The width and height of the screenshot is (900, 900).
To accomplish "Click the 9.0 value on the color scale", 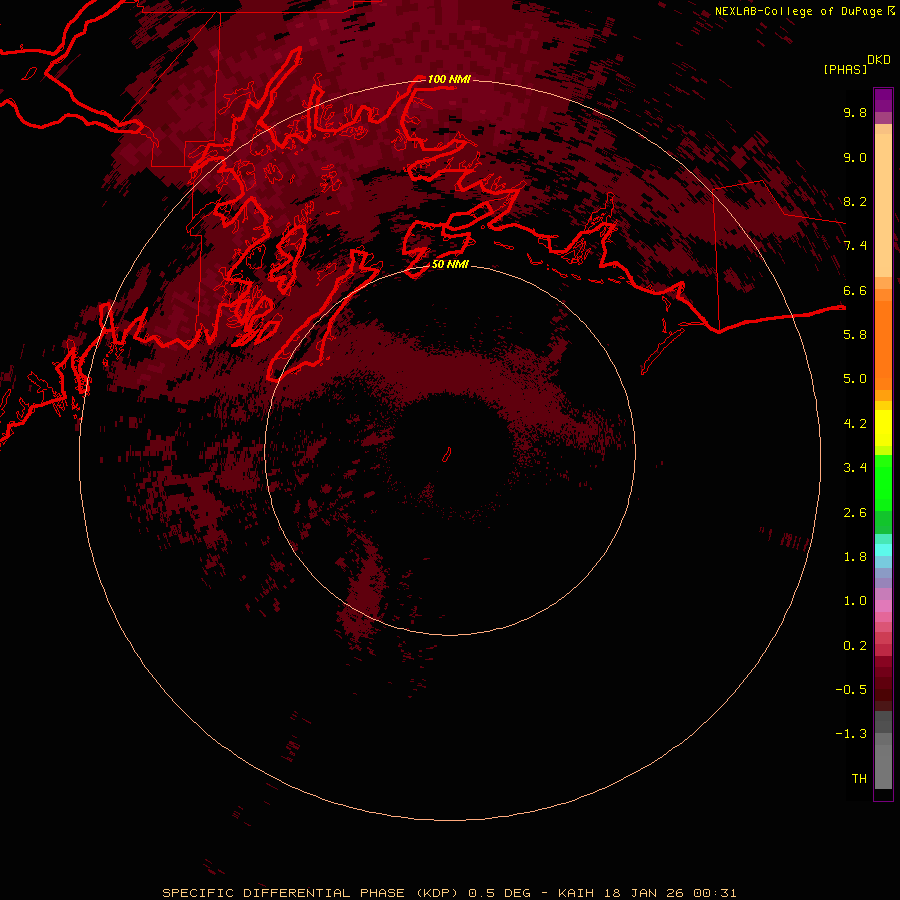I will 855,157.
